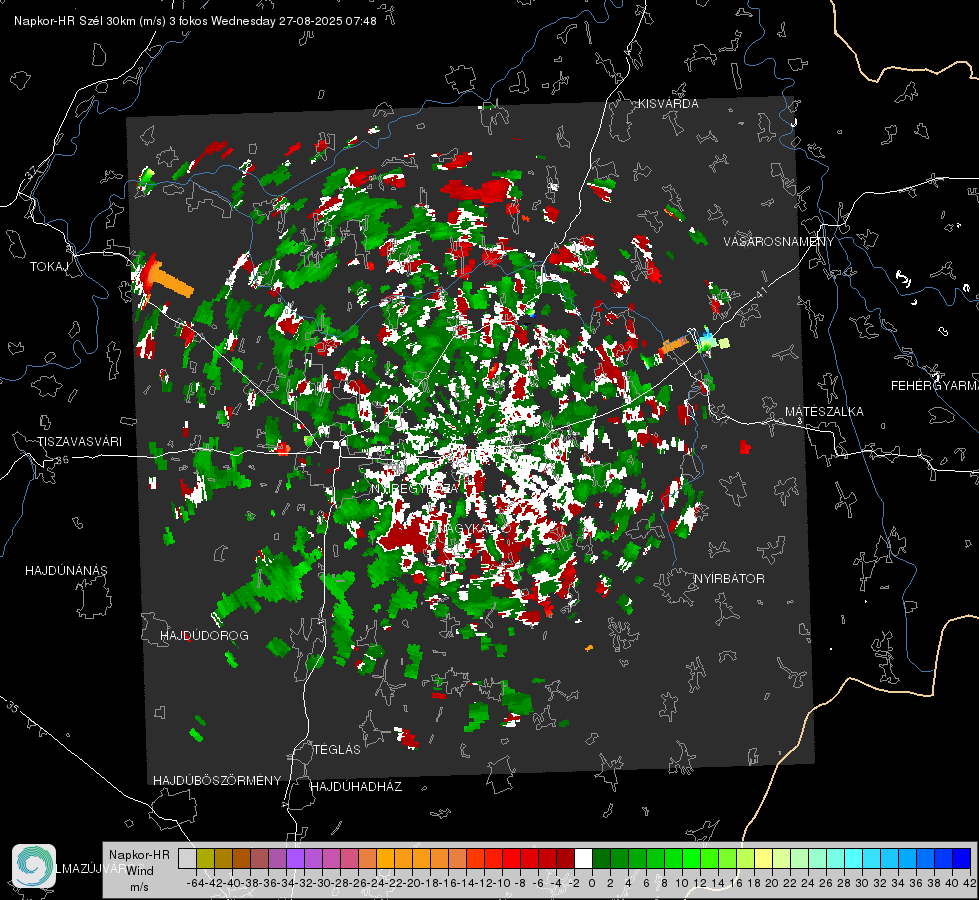Select the VÁSÁROSNAMÉNY city label
The height and width of the screenshot is (900, 979).
[x=779, y=242]
